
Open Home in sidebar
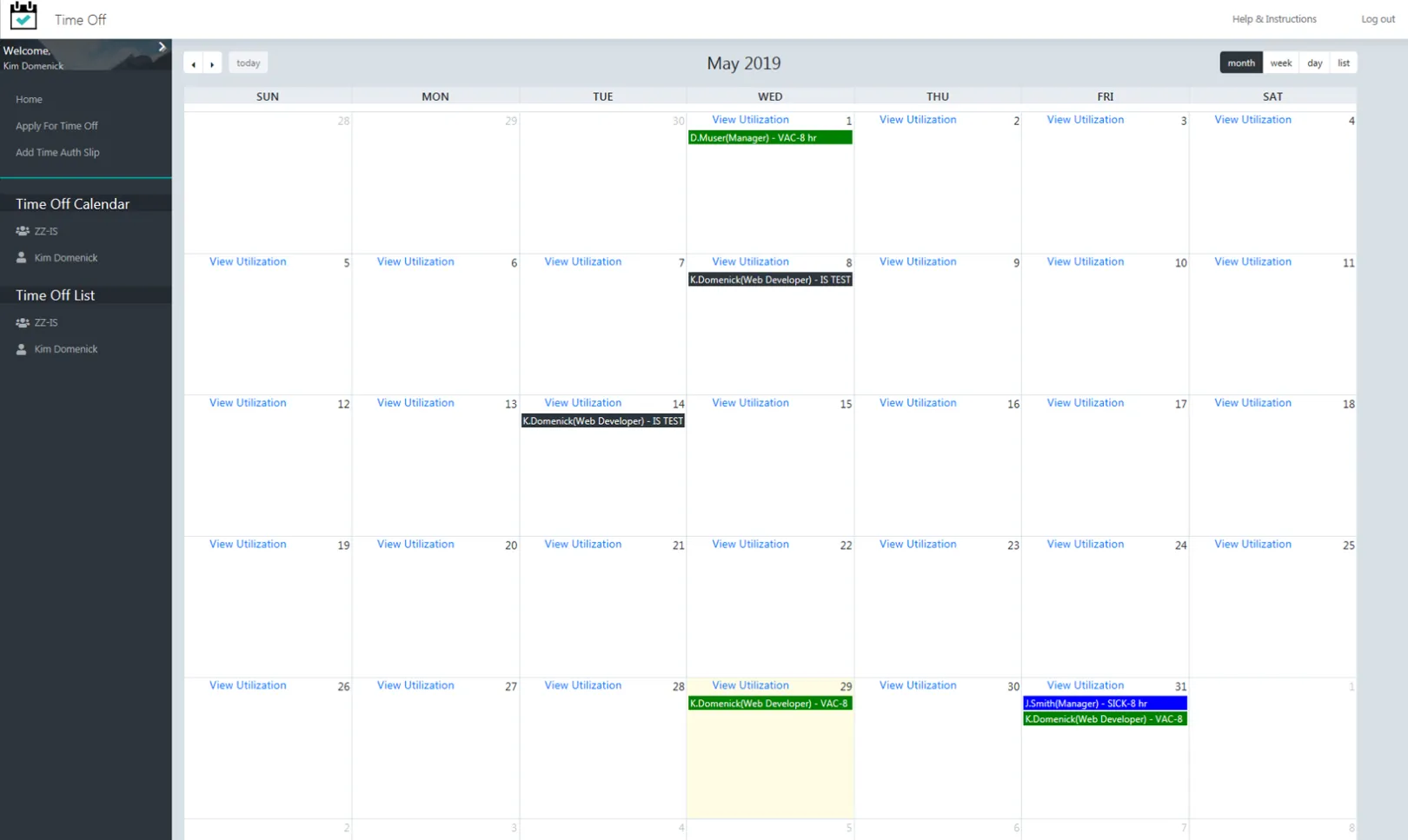tap(29, 100)
